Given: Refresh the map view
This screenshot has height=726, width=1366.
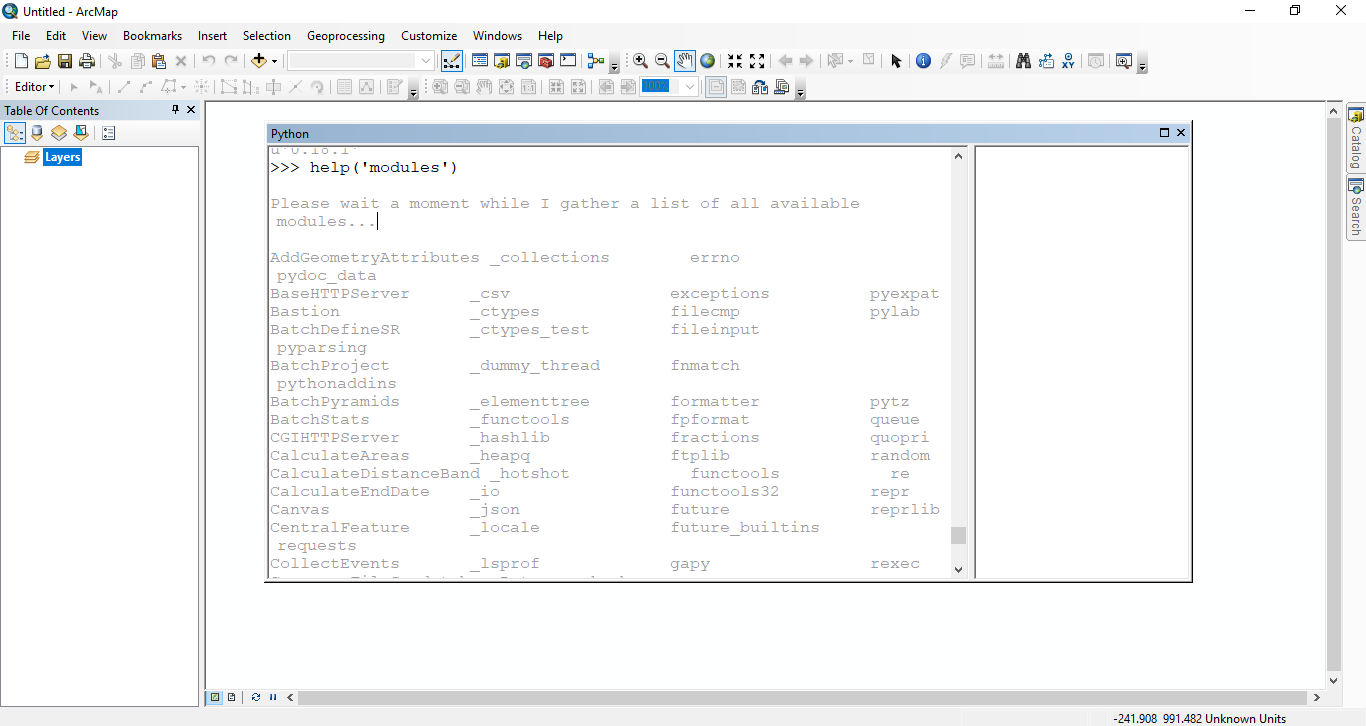Looking at the screenshot, I should point(255,697).
